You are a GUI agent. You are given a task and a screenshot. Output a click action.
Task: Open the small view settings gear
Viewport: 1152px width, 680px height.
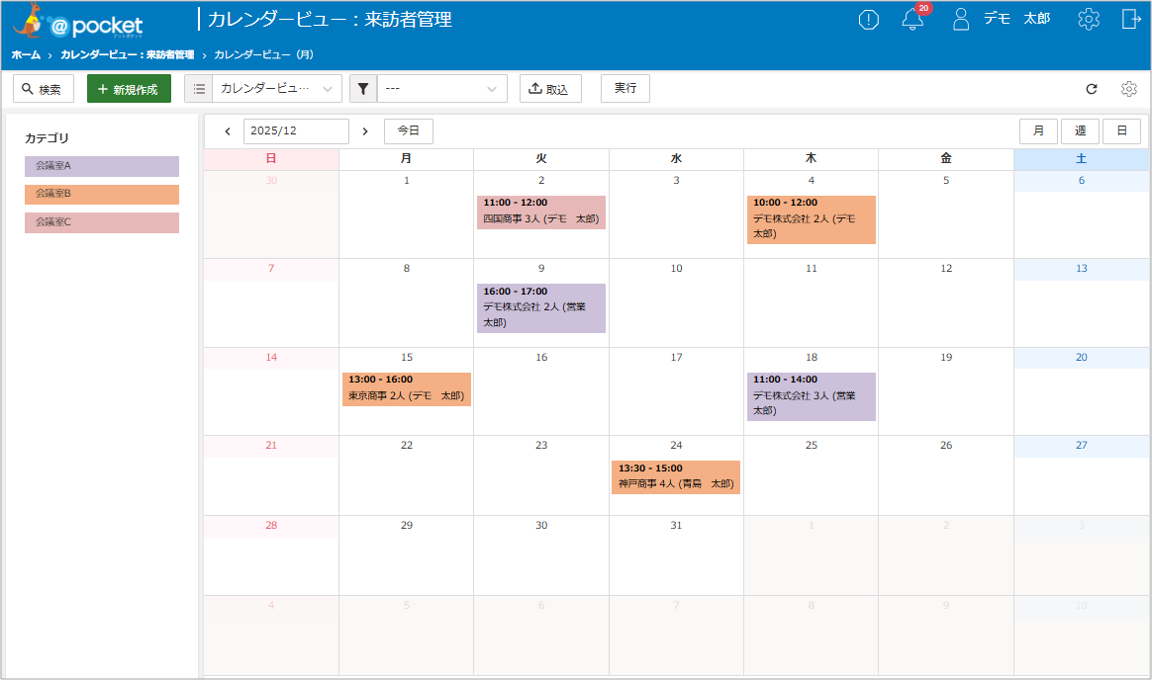pyautogui.click(x=1129, y=89)
